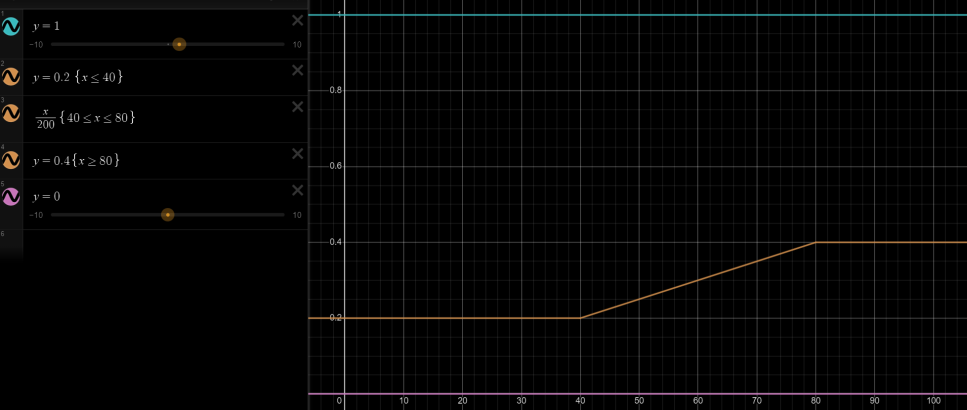Screen dimensions: 967x410
Task: Click the y = 1 slider handle
Action: point(179,44)
